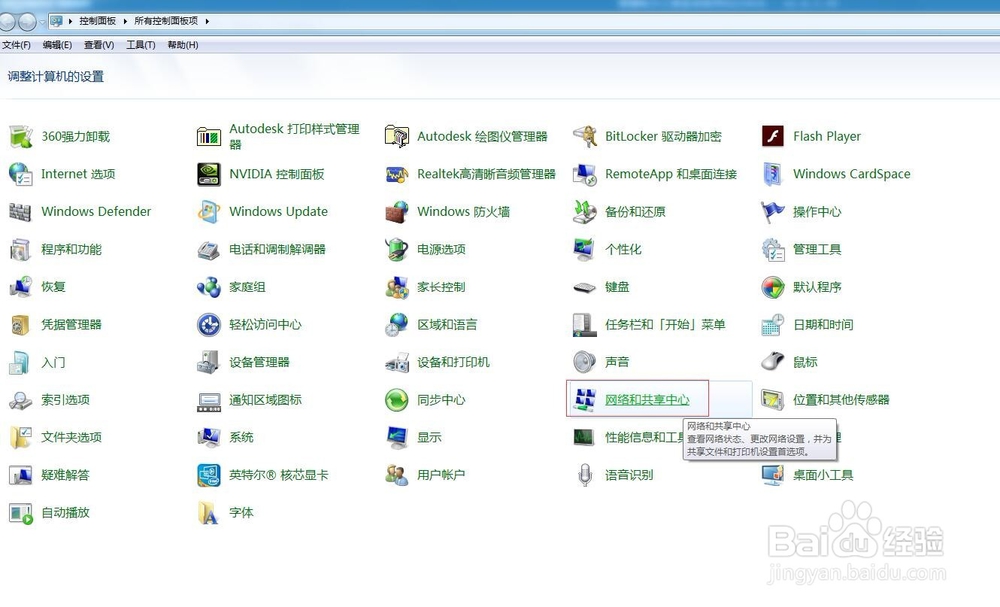Open the Flash Player icon
Screen dimensions: 1000x607
coord(772,136)
